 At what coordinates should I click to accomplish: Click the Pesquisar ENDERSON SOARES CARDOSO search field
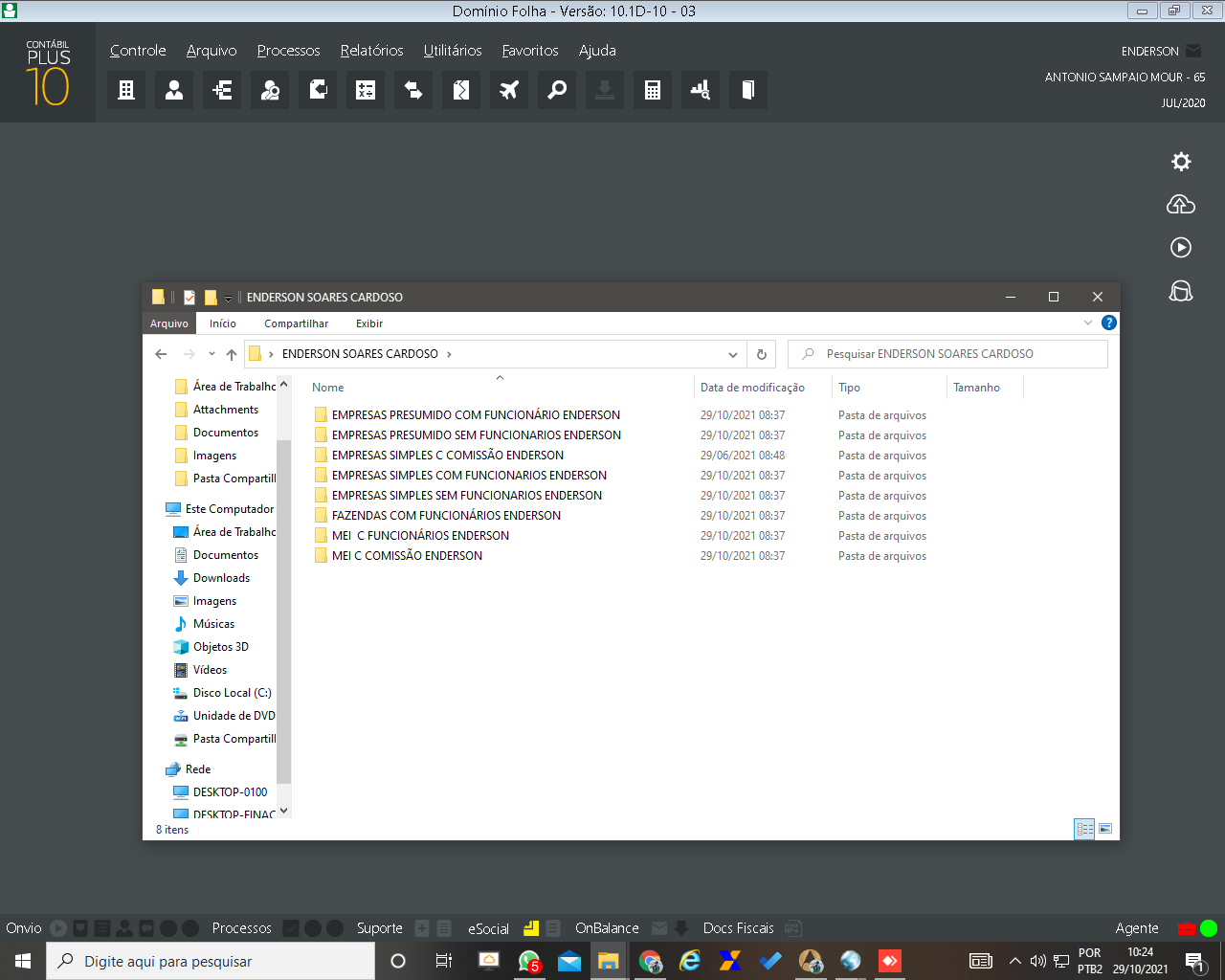tap(947, 354)
